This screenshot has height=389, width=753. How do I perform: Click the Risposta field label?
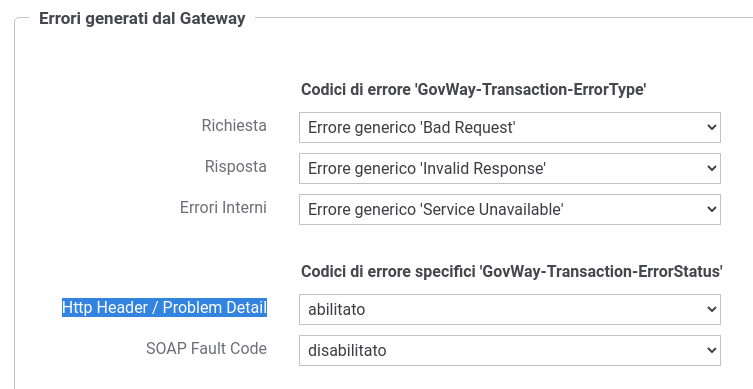click(x=236, y=166)
